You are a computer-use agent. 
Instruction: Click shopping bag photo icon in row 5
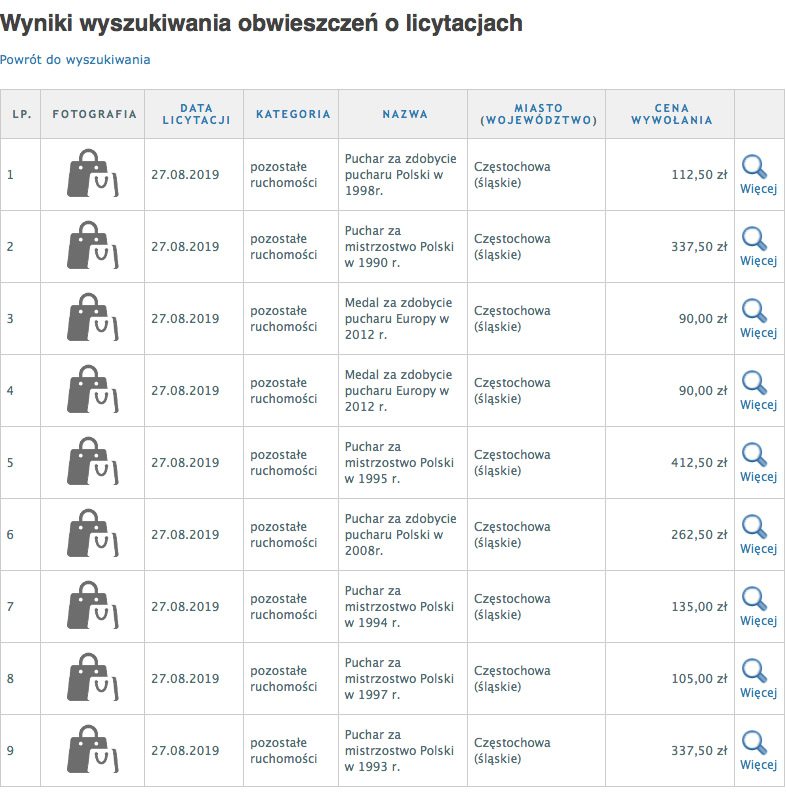[x=93, y=461]
